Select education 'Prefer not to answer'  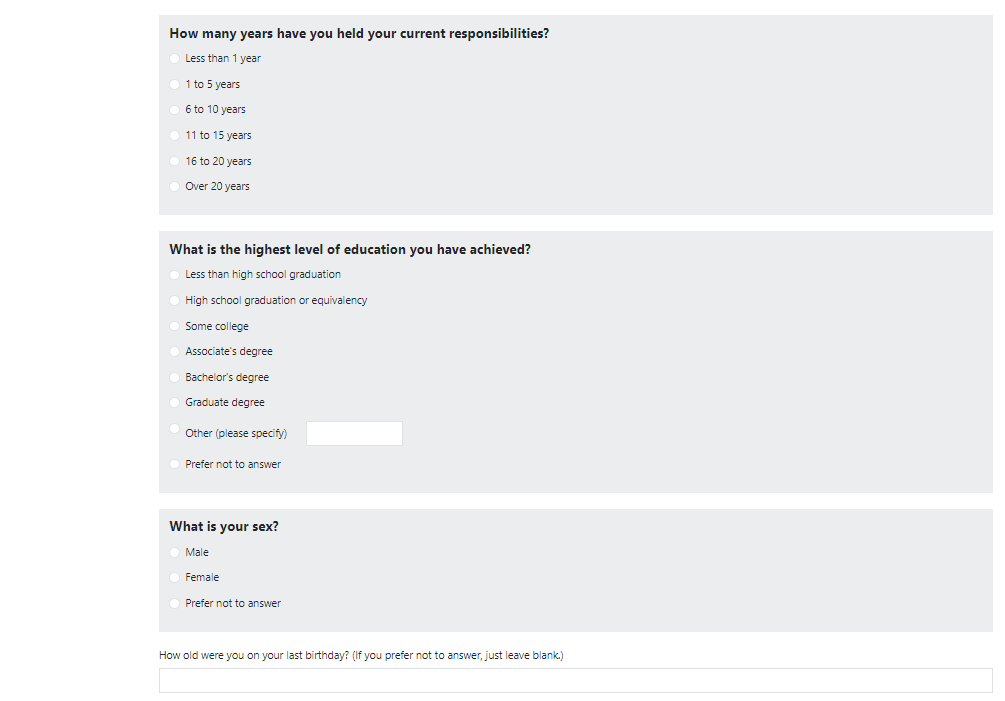[x=175, y=465]
